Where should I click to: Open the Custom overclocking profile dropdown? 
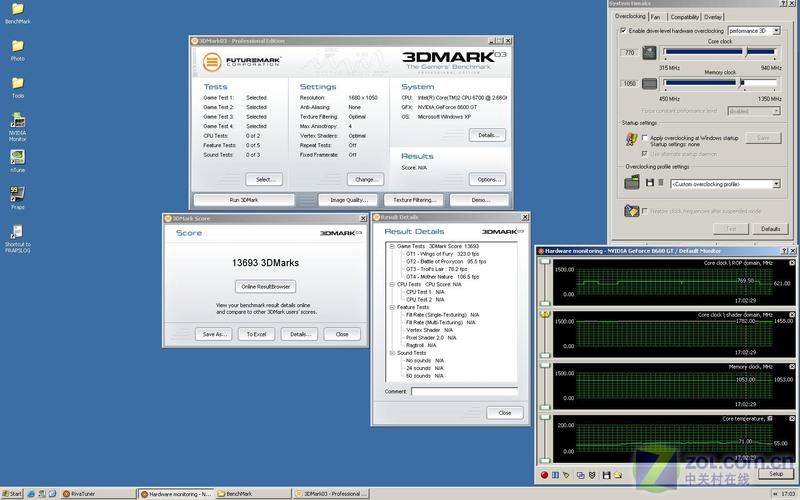(726, 184)
